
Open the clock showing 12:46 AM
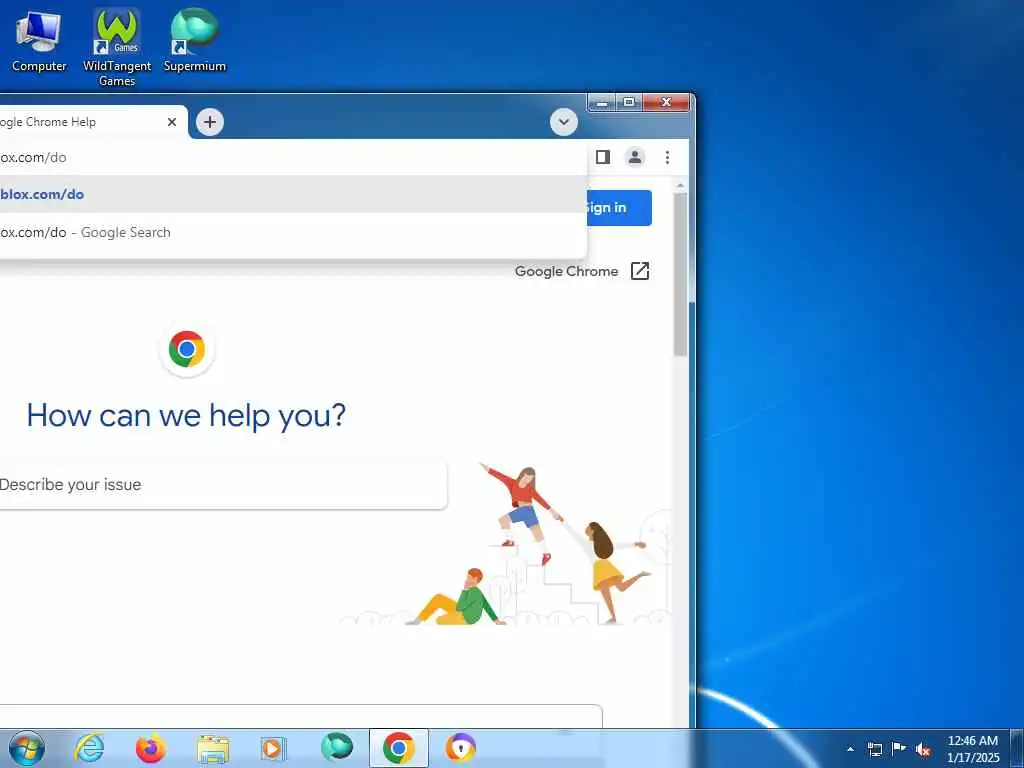pyautogui.click(x=973, y=749)
